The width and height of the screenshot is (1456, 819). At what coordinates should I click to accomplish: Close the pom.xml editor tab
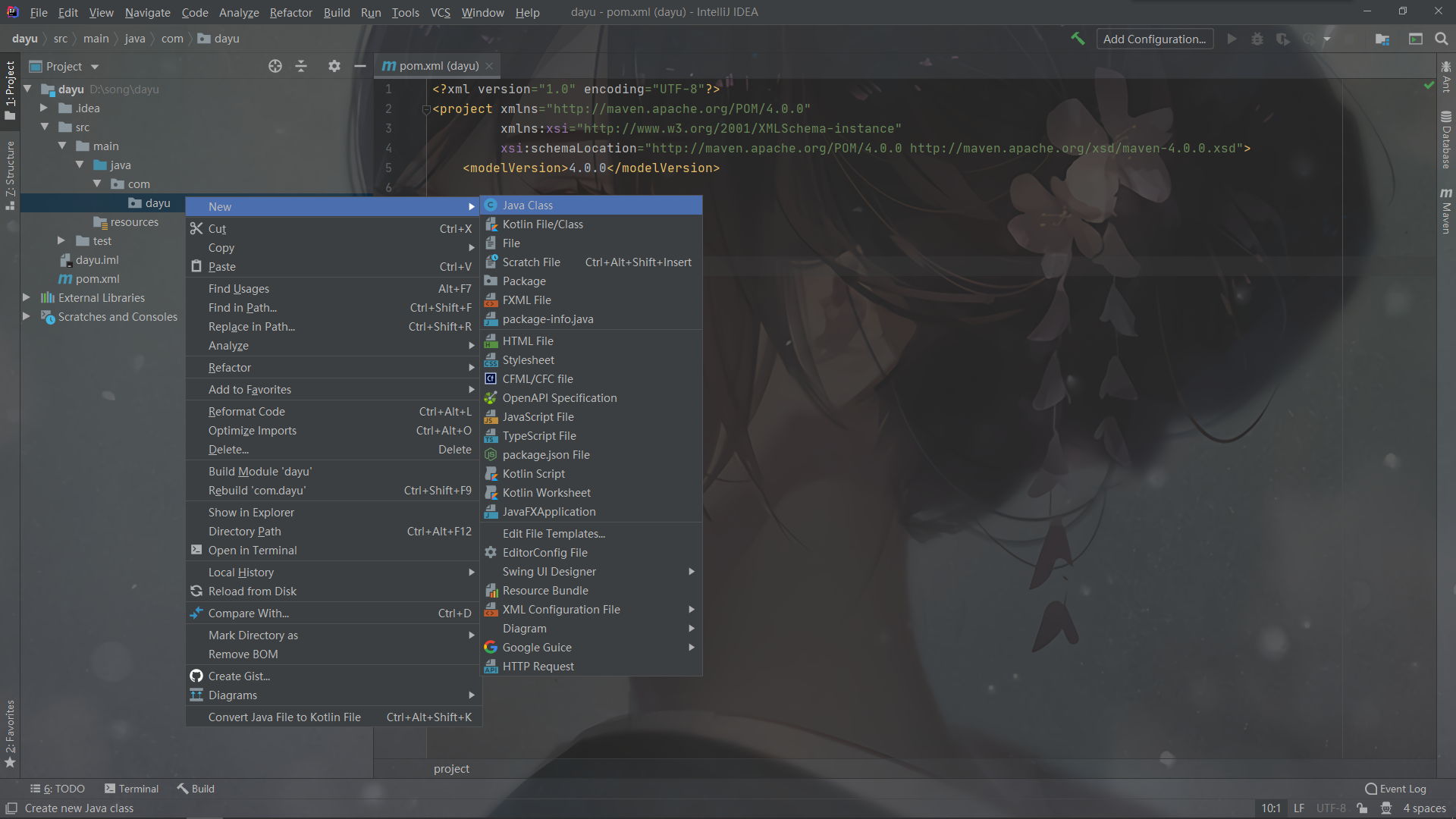(x=490, y=67)
